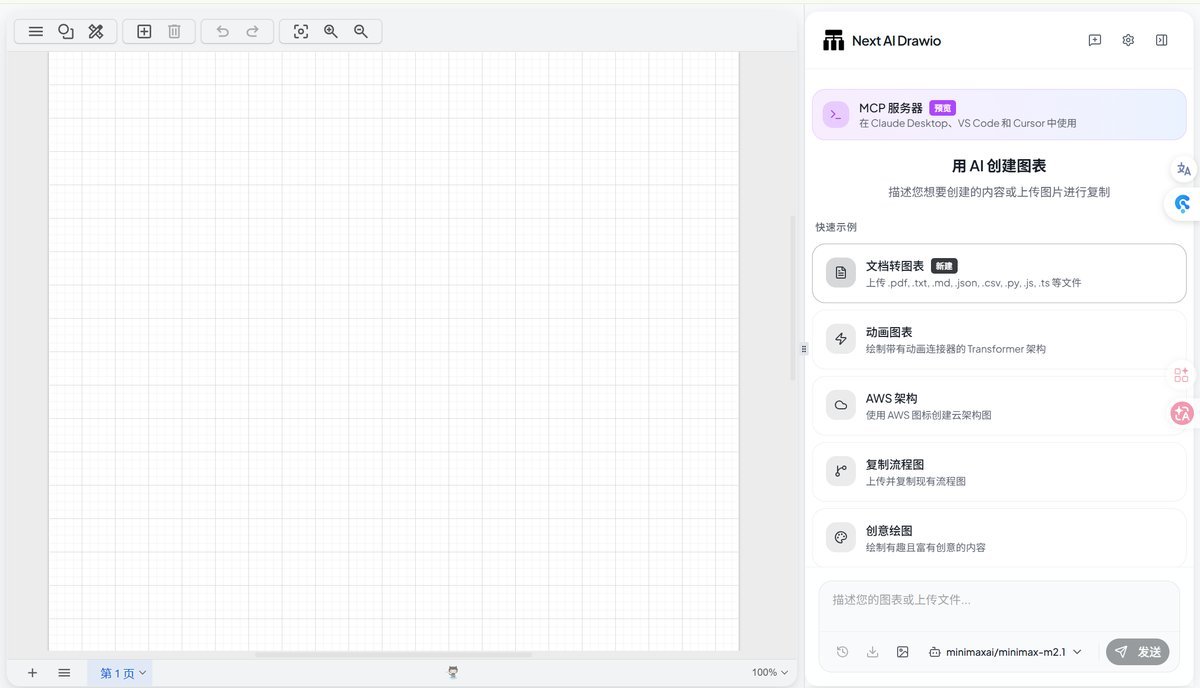Click the delete trash icon
The image size is (1200, 688).
tap(174, 32)
